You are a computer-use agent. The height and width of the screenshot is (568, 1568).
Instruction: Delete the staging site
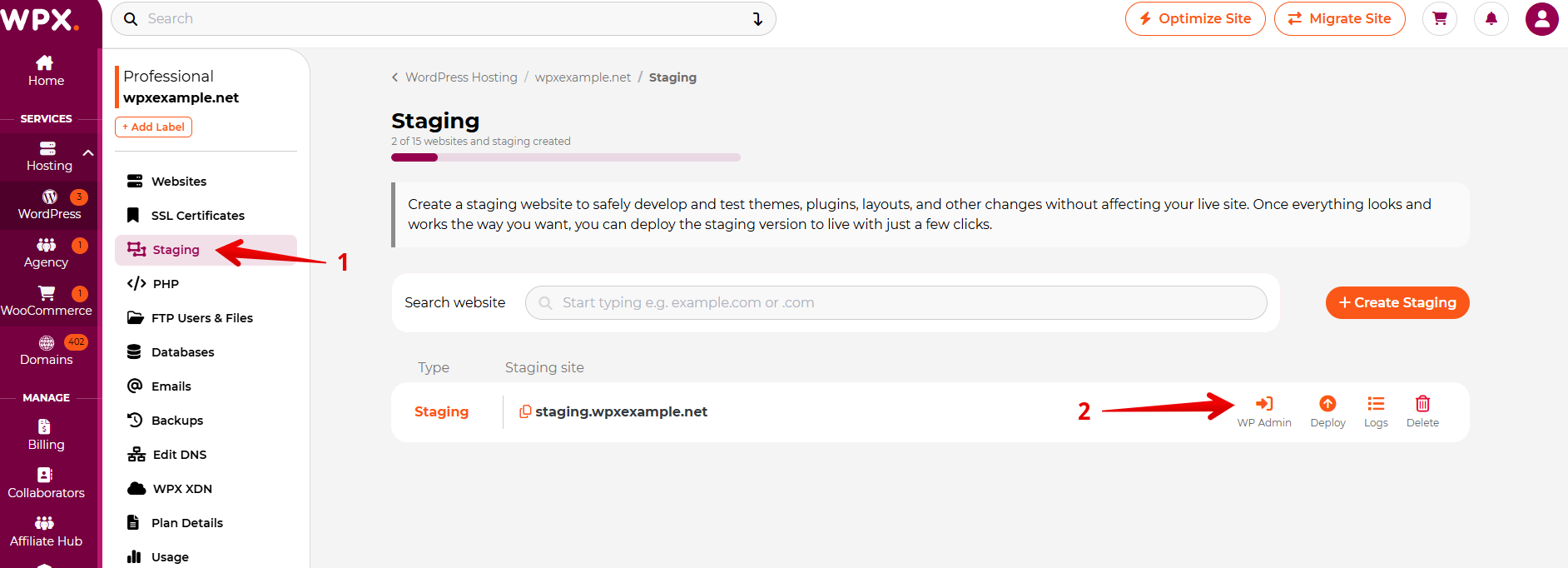tap(1422, 411)
